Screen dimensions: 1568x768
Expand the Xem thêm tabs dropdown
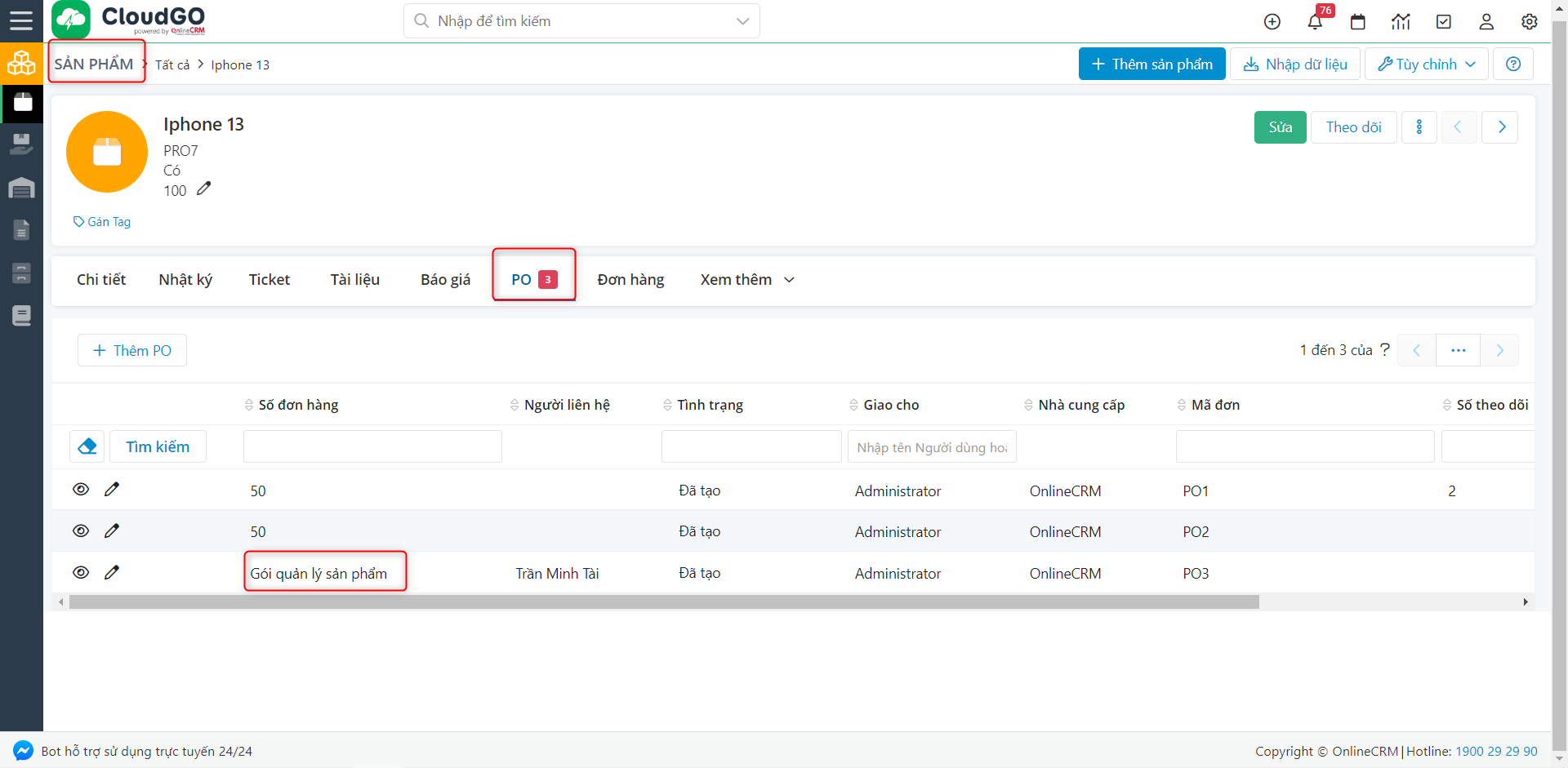(747, 280)
